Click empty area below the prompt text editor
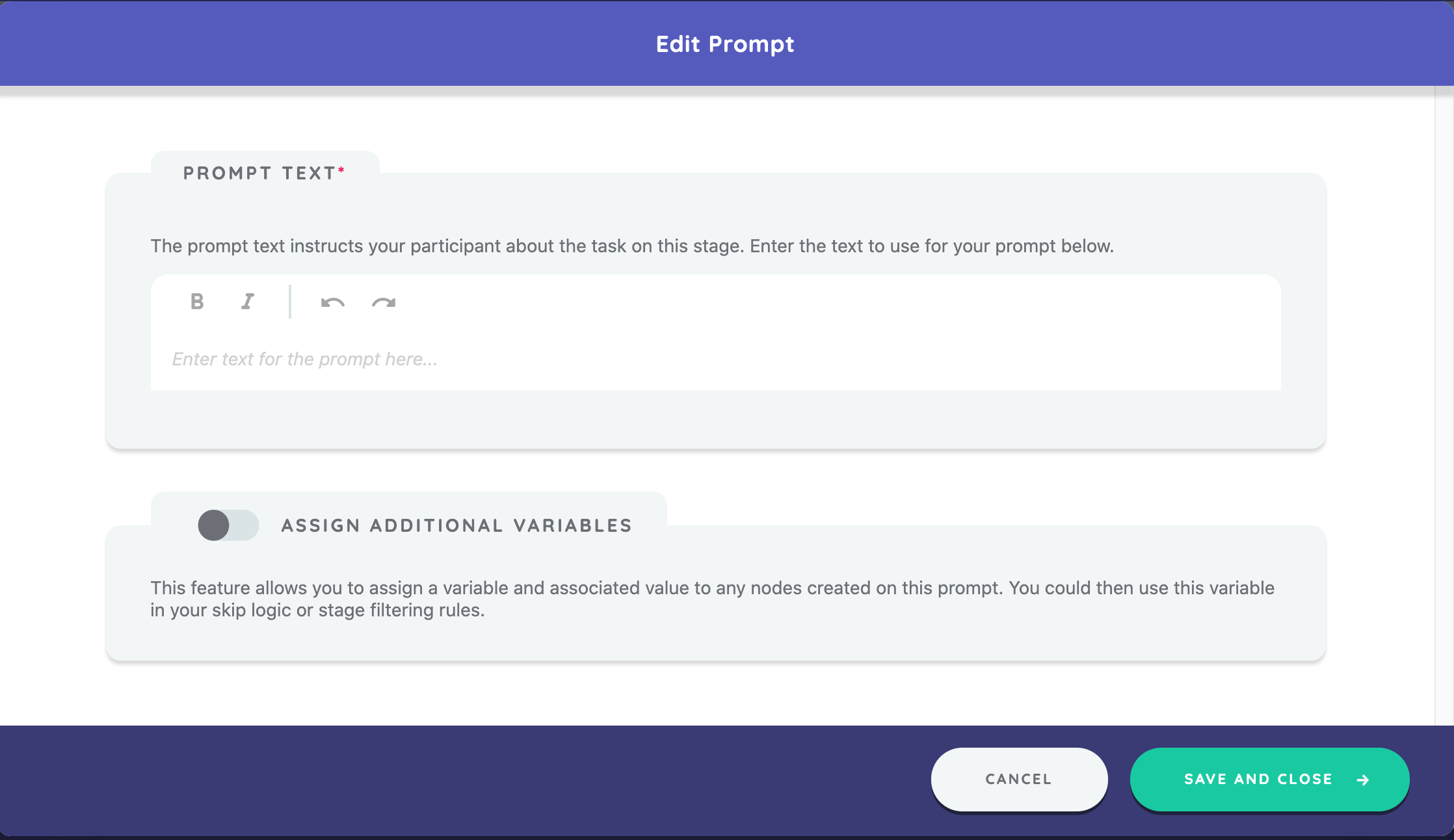Screen dimensions: 1454x840 715,419
